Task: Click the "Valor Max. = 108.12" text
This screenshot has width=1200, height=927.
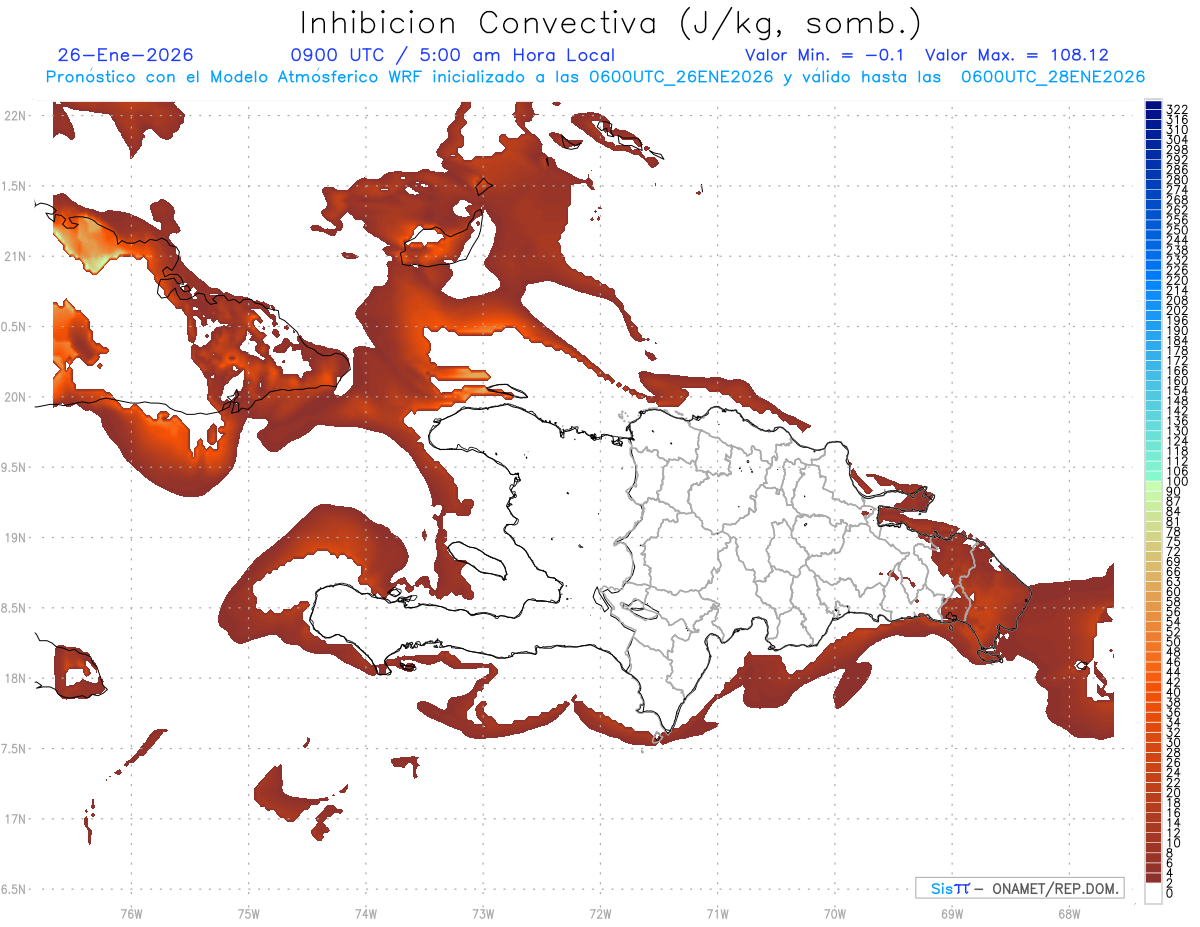Action: (x=1017, y=55)
